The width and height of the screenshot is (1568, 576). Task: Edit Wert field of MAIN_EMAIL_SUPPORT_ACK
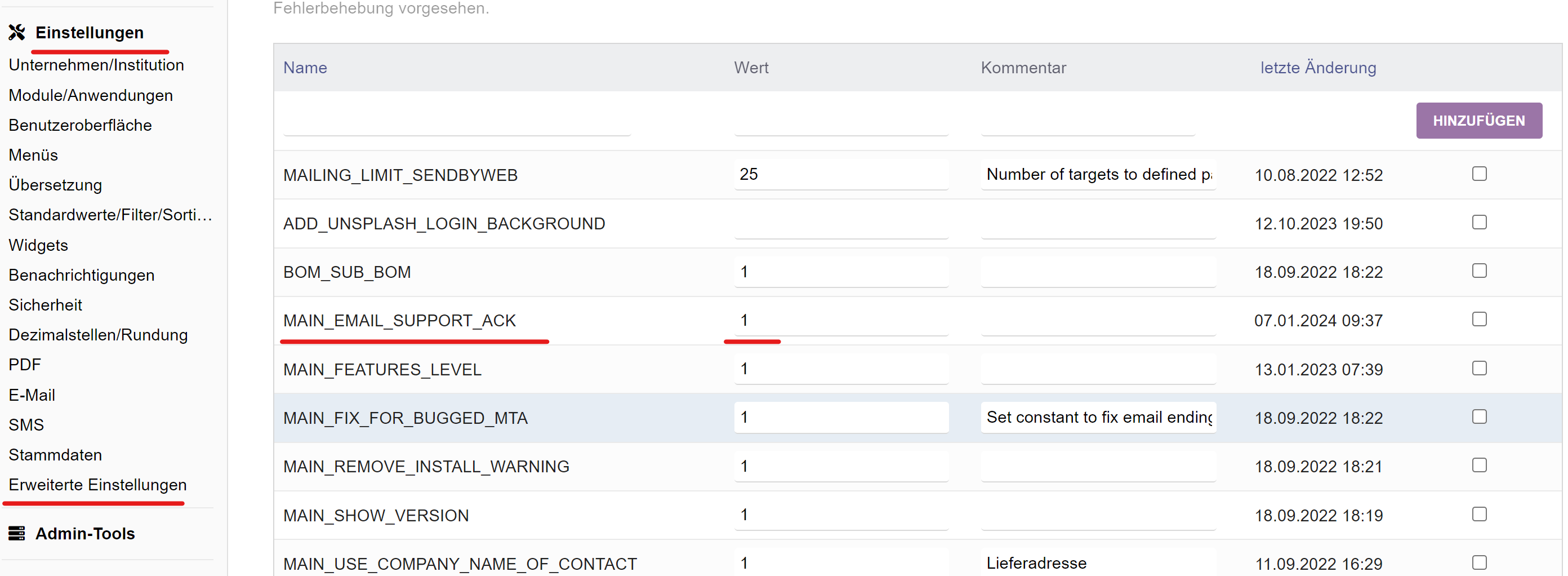click(x=841, y=320)
